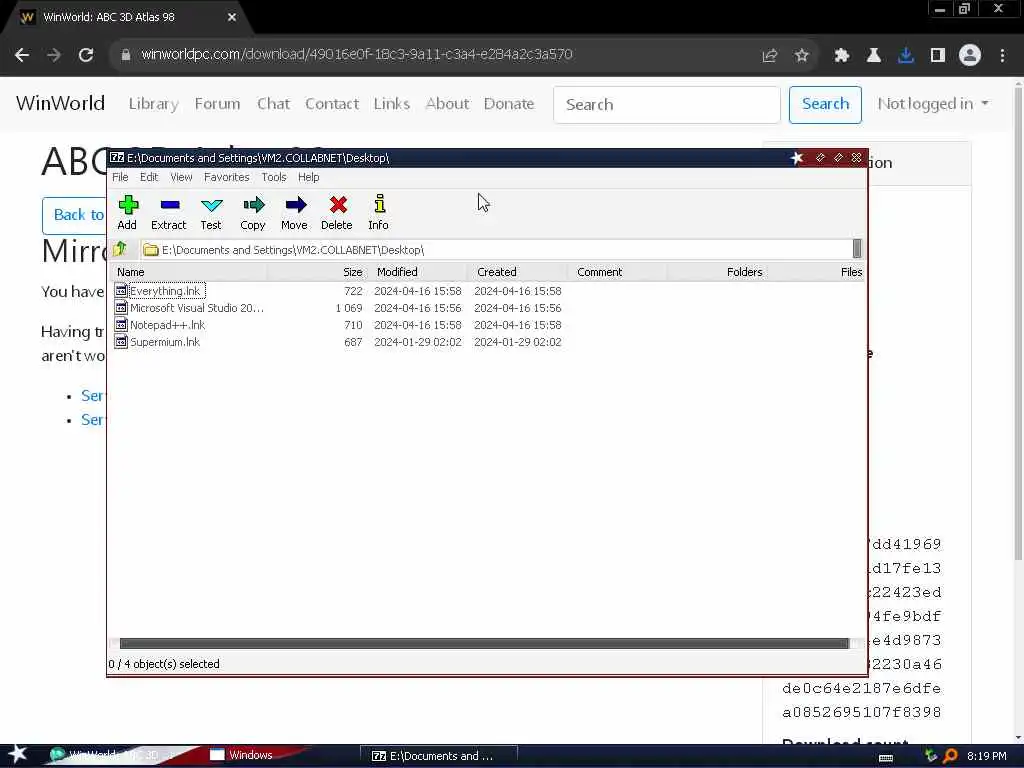
Task: Click the Extract toolbar icon
Action: (x=169, y=212)
